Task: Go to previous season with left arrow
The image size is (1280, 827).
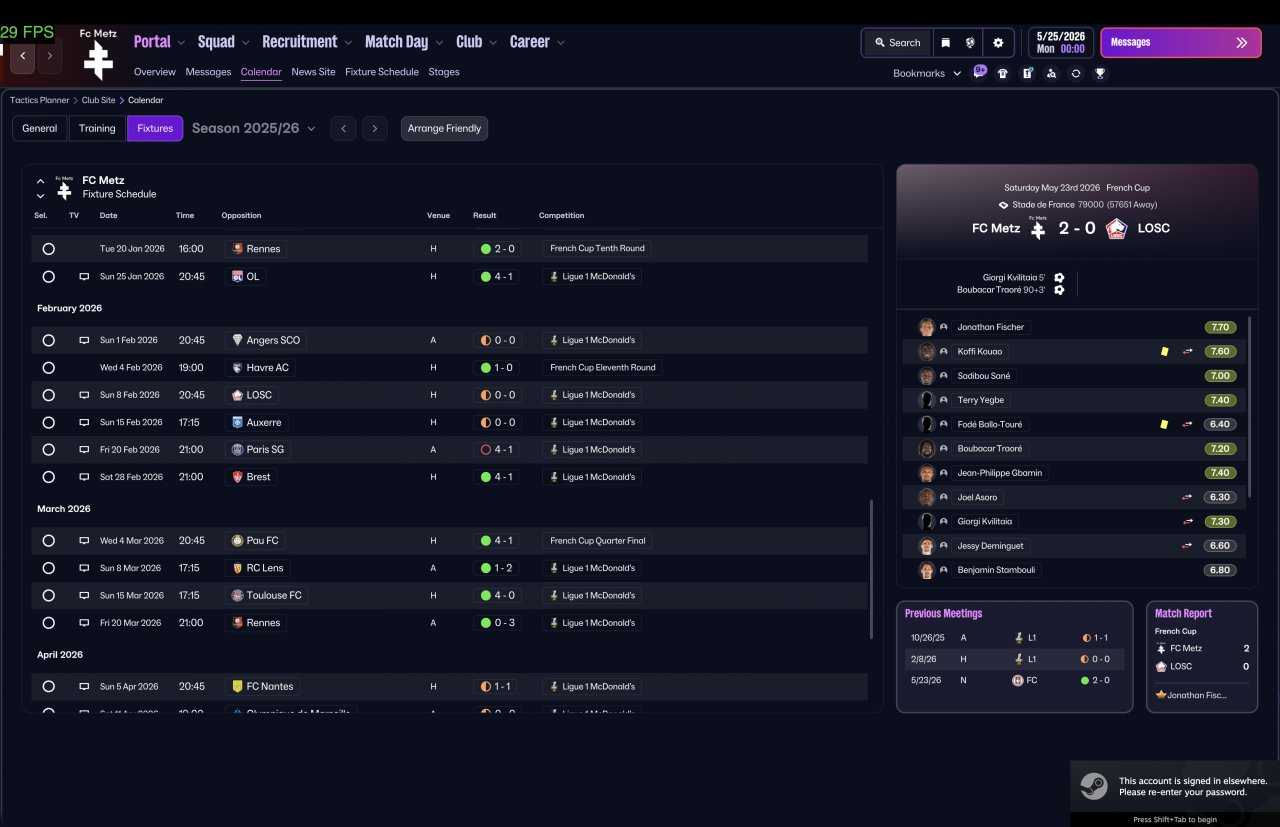Action: coord(343,128)
